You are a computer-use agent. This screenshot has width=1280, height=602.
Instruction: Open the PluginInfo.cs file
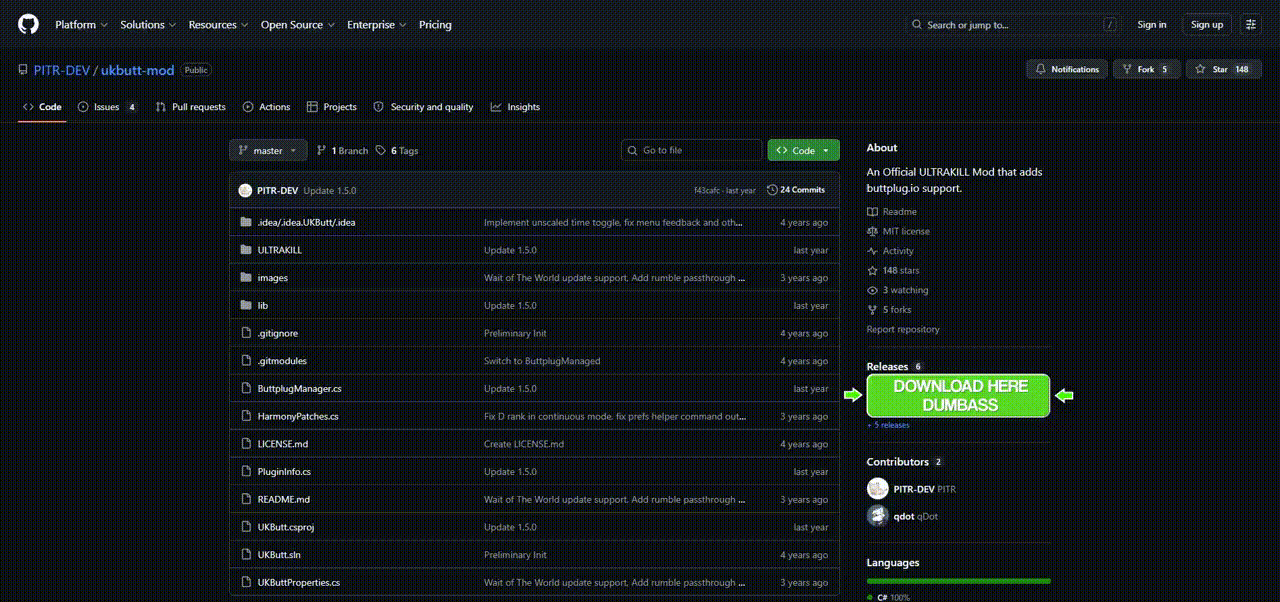click(284, 471)
